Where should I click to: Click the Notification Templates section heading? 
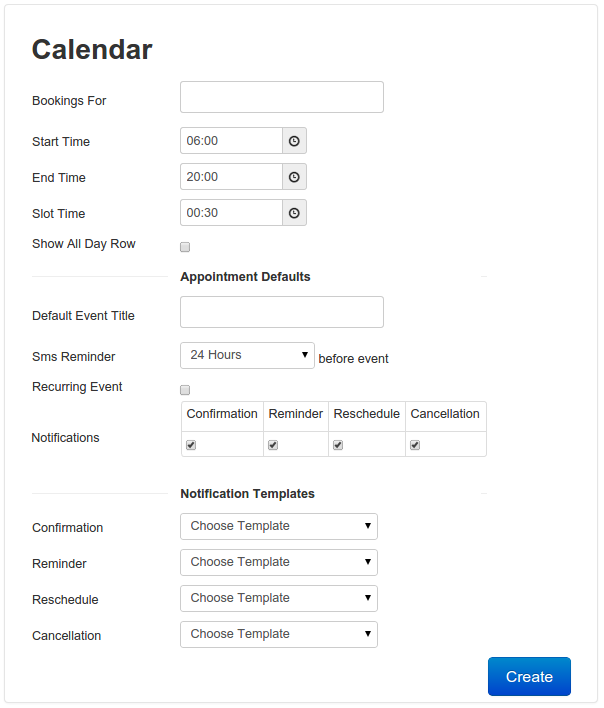click(x=247, y=494)
